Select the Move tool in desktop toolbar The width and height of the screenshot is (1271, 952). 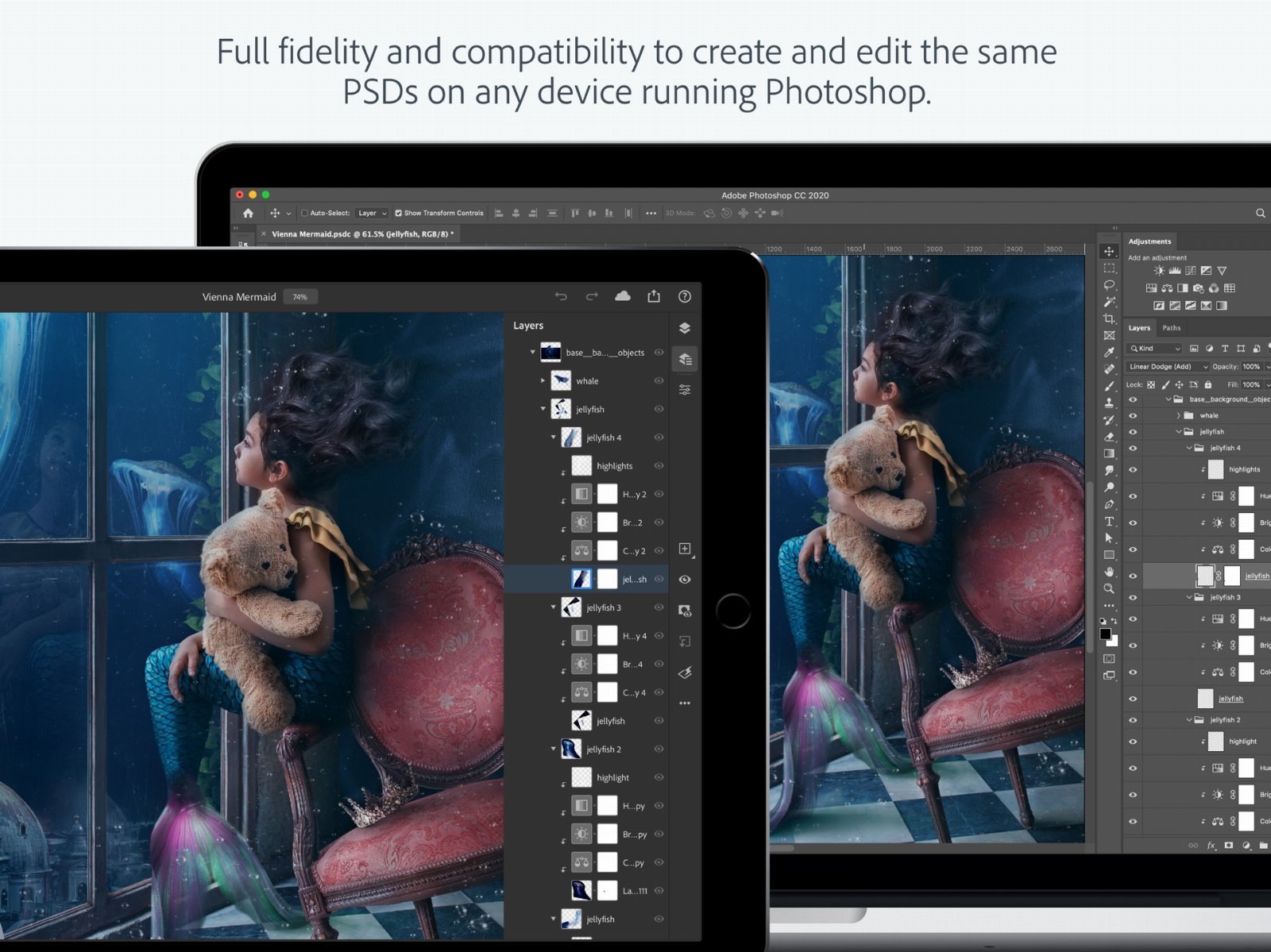click(1109, 251)
